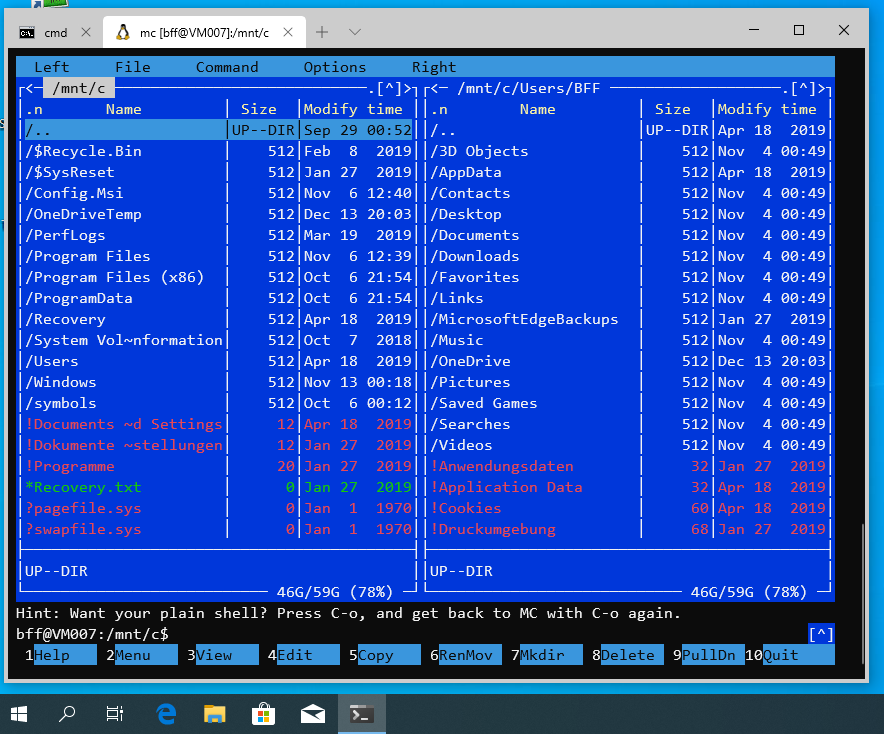Sort left panel by Modify time column
The width and height of the screenshot is (884, 734).
[353, 109]
